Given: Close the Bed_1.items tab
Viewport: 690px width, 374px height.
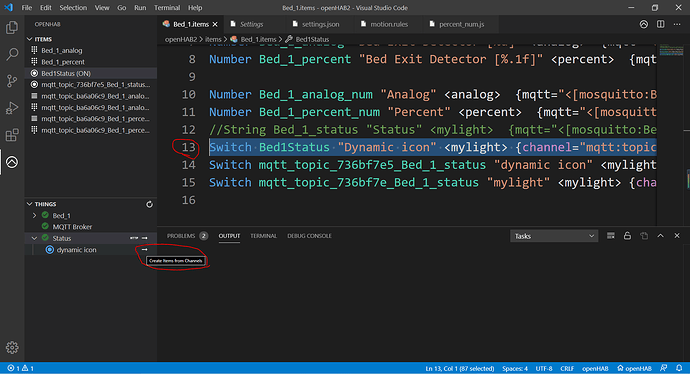Looking at the screenshot, I should [x=215, y=24].
